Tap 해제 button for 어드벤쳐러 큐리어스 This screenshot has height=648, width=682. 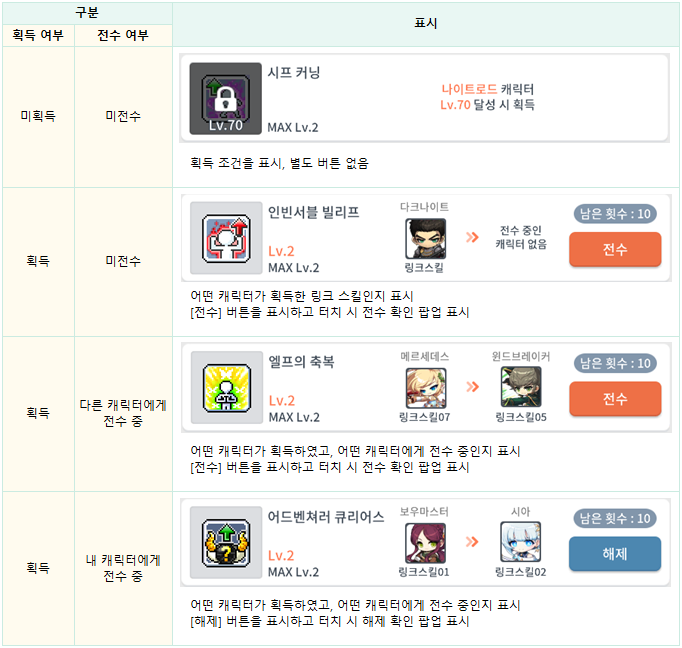pyautogui.click(x=615, y=554)
